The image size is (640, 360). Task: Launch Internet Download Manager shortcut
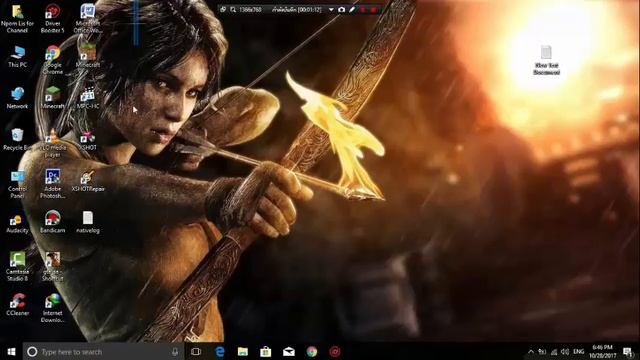pos(52,309)
